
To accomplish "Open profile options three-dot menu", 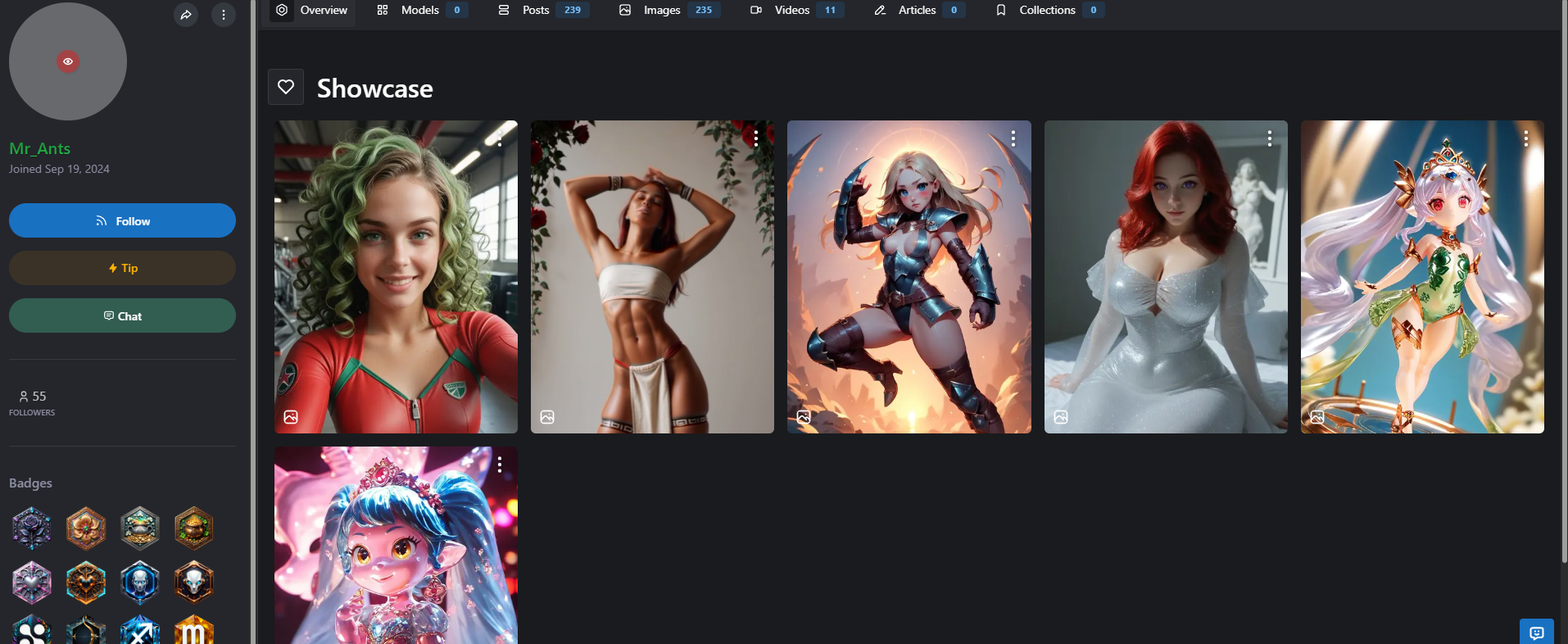I will pyautogui.click(x=224, y=15).
